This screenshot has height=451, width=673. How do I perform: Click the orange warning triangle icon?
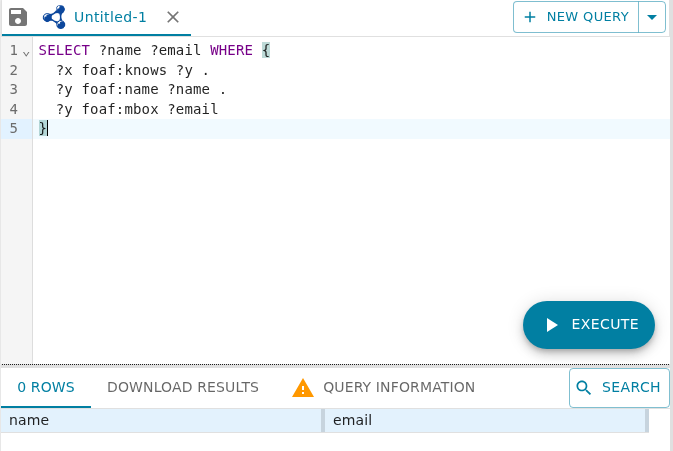click(x=303, y=388)
